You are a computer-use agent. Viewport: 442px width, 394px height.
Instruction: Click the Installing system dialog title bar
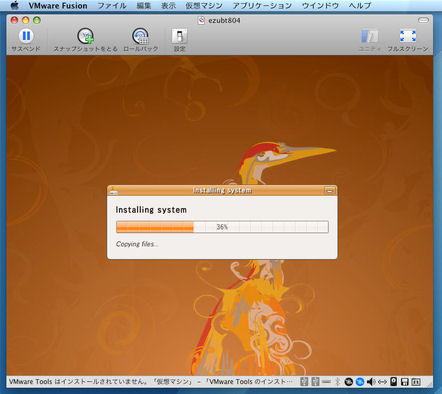point(222,190)
